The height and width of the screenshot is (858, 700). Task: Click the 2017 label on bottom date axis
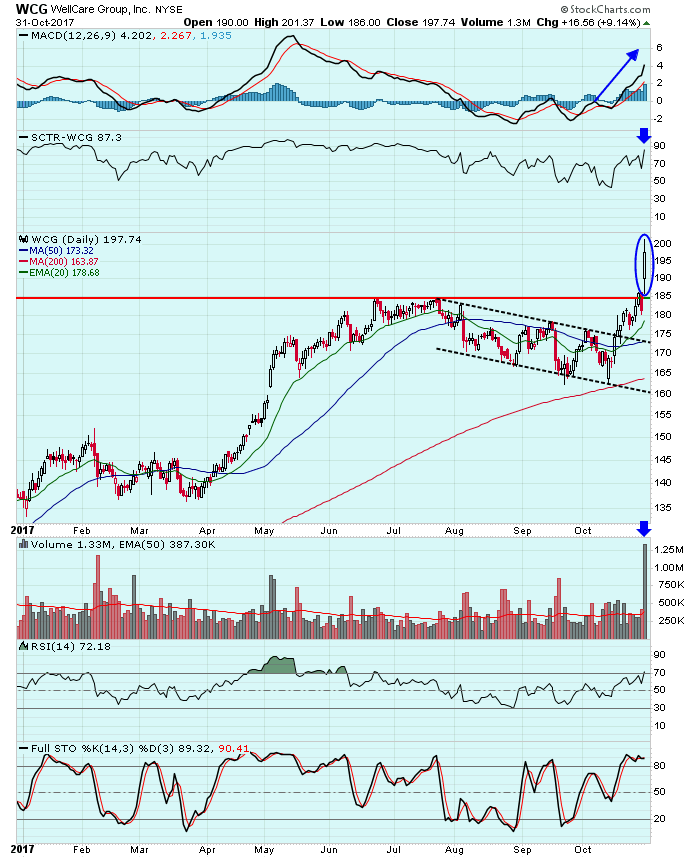coord(22,849)
